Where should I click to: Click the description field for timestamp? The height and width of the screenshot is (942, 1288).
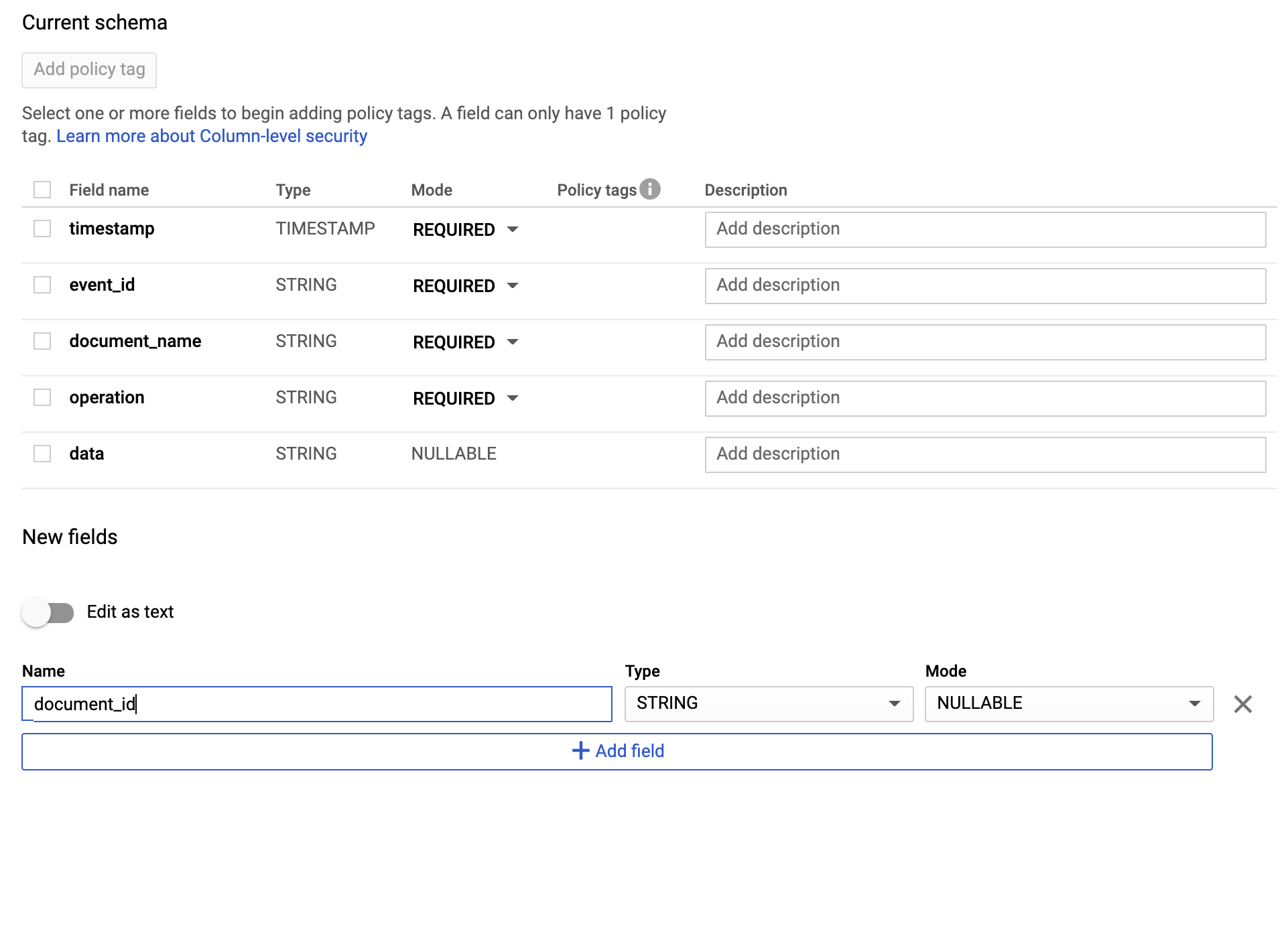click(985, 229)
